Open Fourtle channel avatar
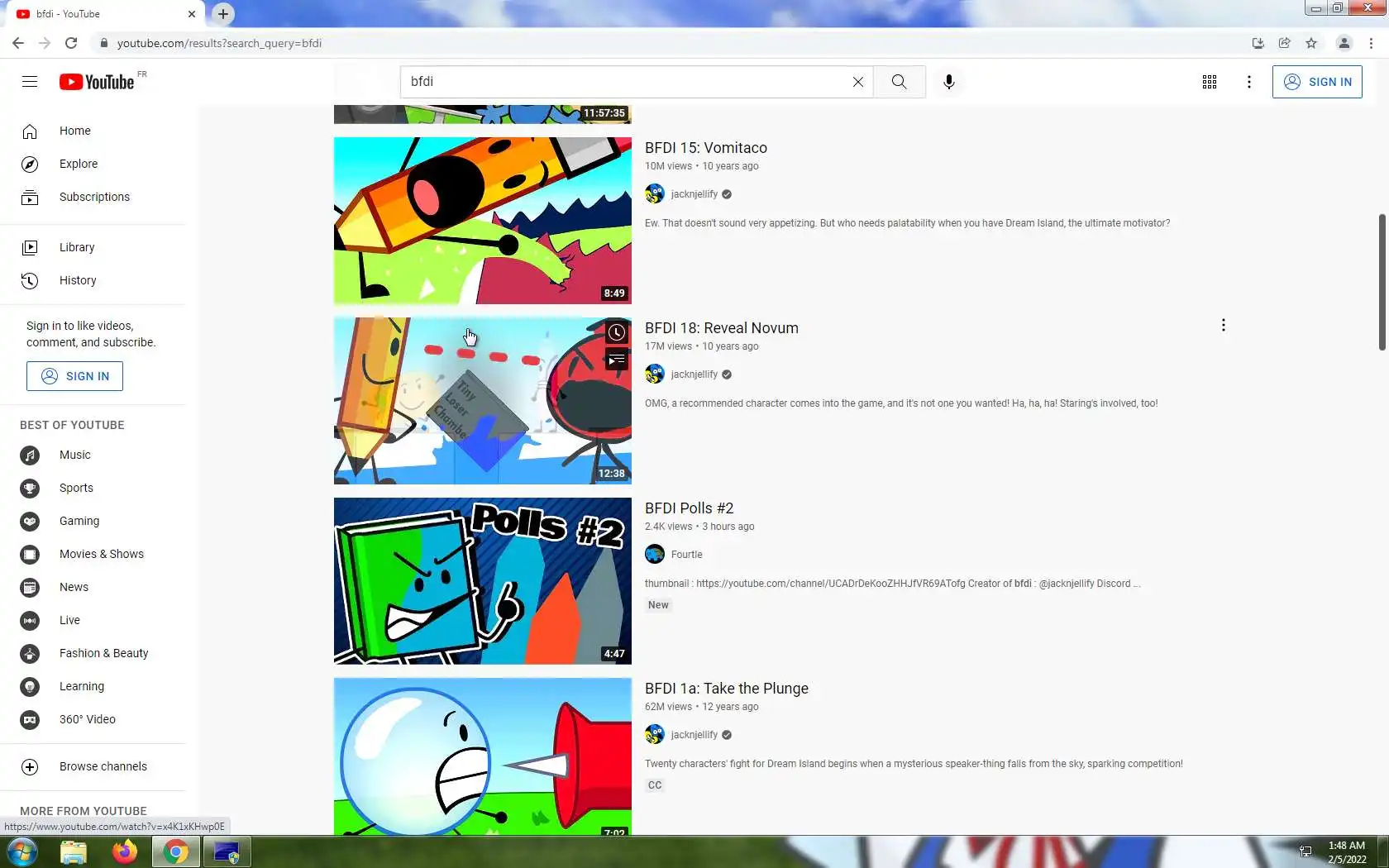This screenshot has height=868, width=1389. click(655, 555)
